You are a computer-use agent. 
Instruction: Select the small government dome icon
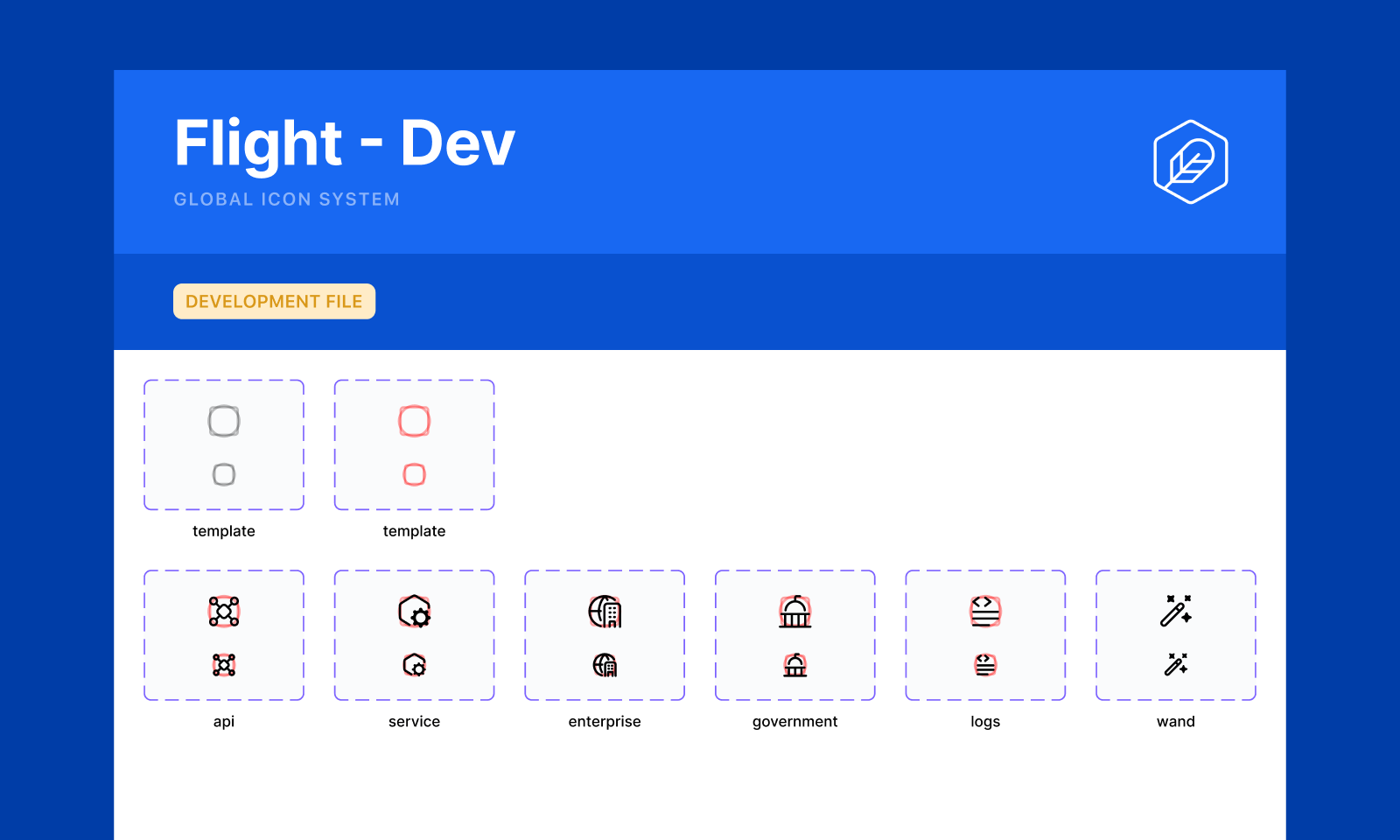795,665
